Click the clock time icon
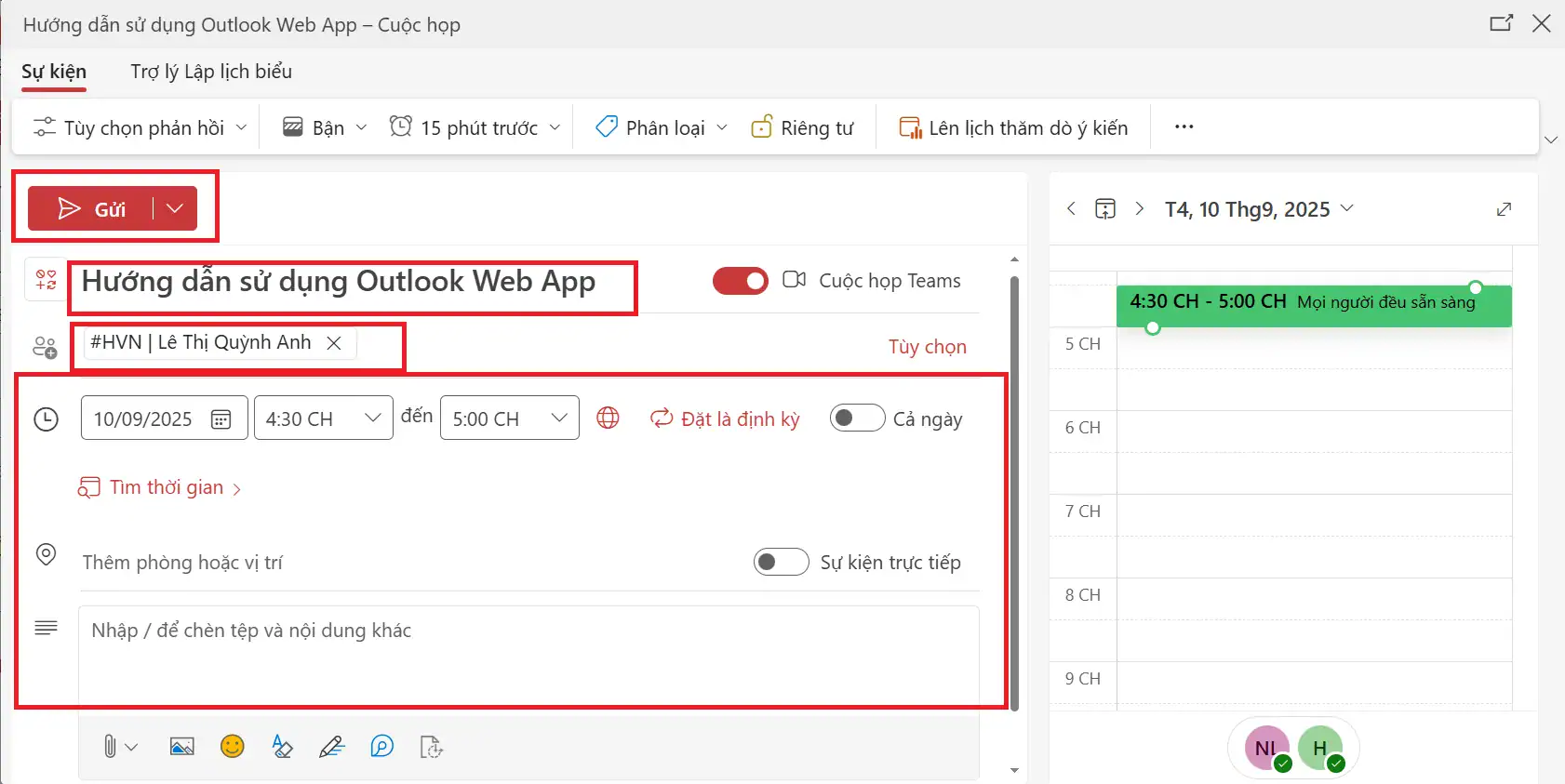This screenshot has width=1565, height=784. pos(46,419)
